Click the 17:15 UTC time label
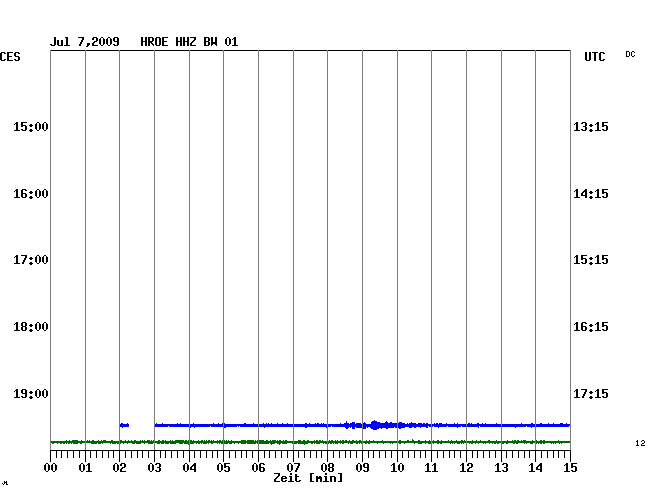The width and height of the screenshot is (650, 494). coord(591,393)
